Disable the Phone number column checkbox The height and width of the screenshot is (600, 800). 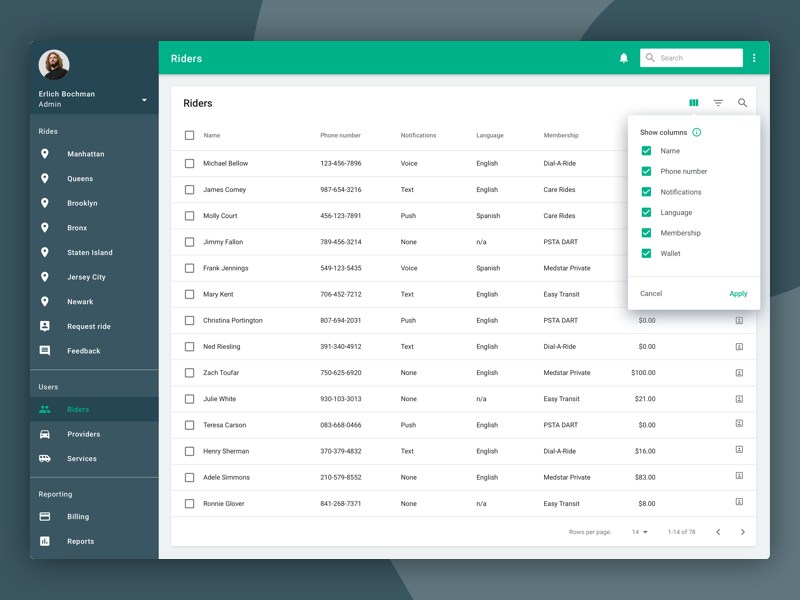point(646,171)
